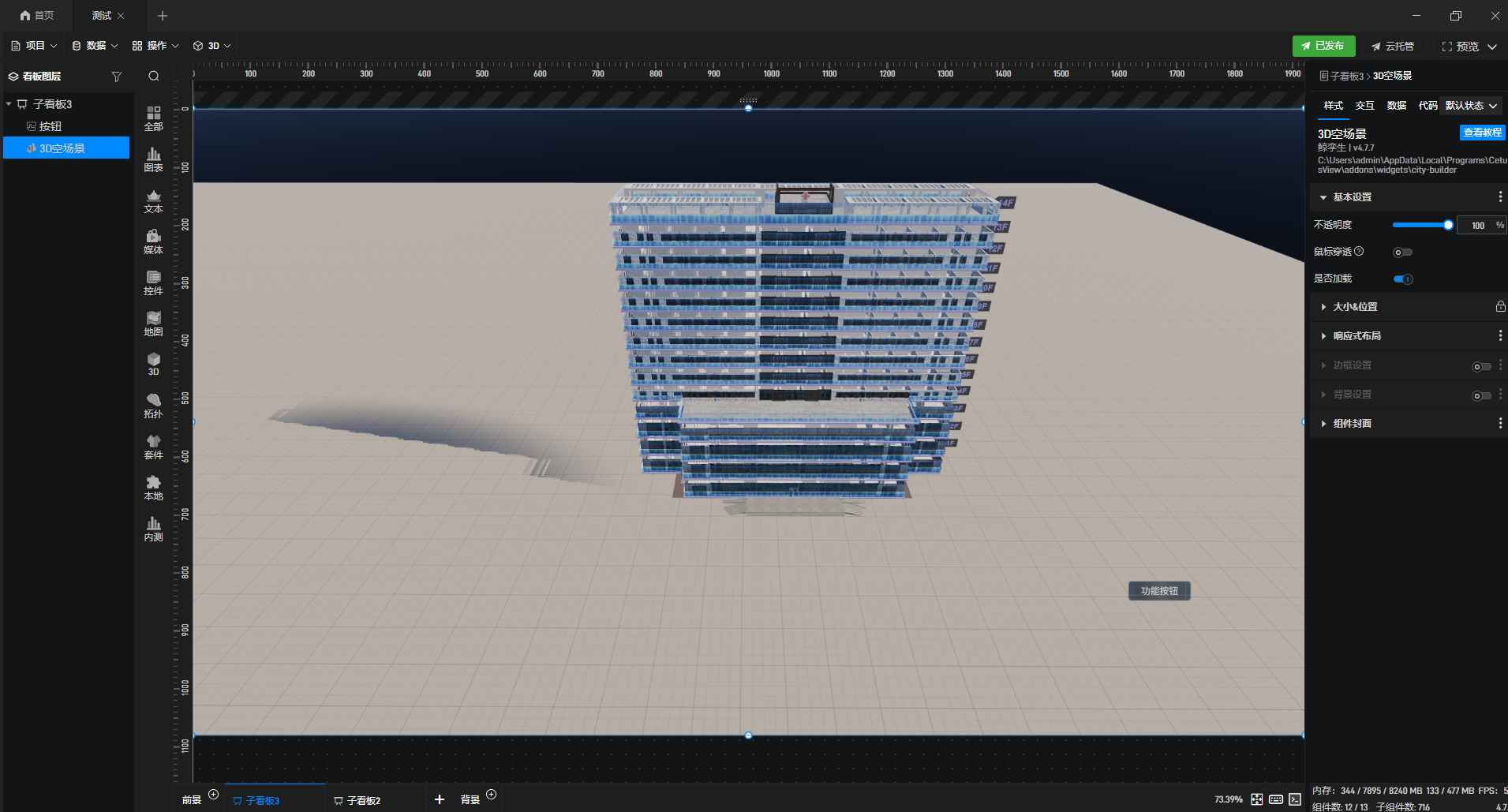The image size is (1508, 812).
Task: Open the 套件 kits category
Action: pyautogui.click(x=153, y=447)
